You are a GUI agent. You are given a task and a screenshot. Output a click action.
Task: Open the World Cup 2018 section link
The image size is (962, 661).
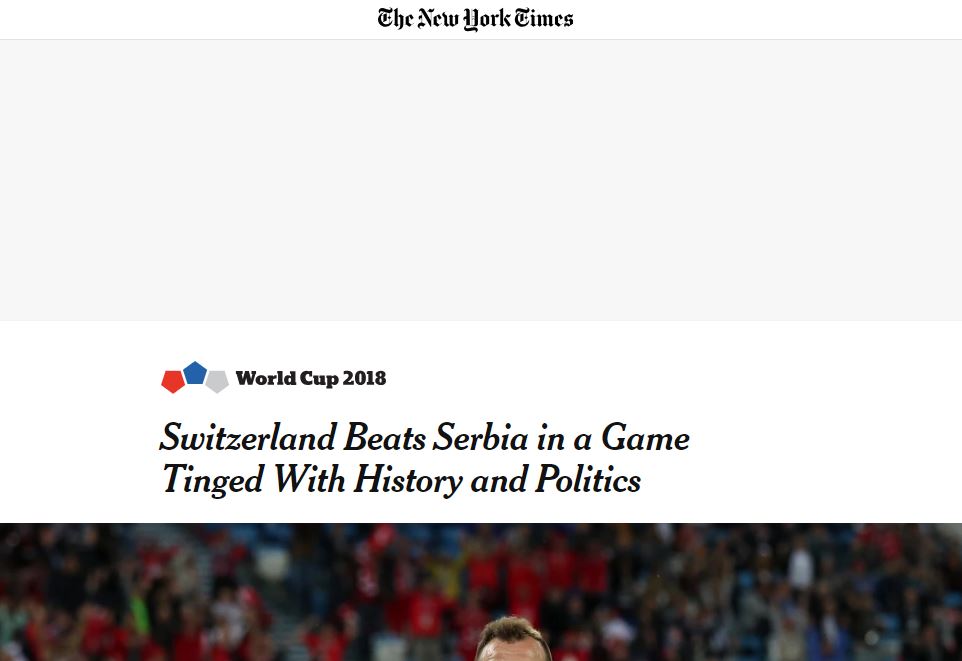coord(310,379)
